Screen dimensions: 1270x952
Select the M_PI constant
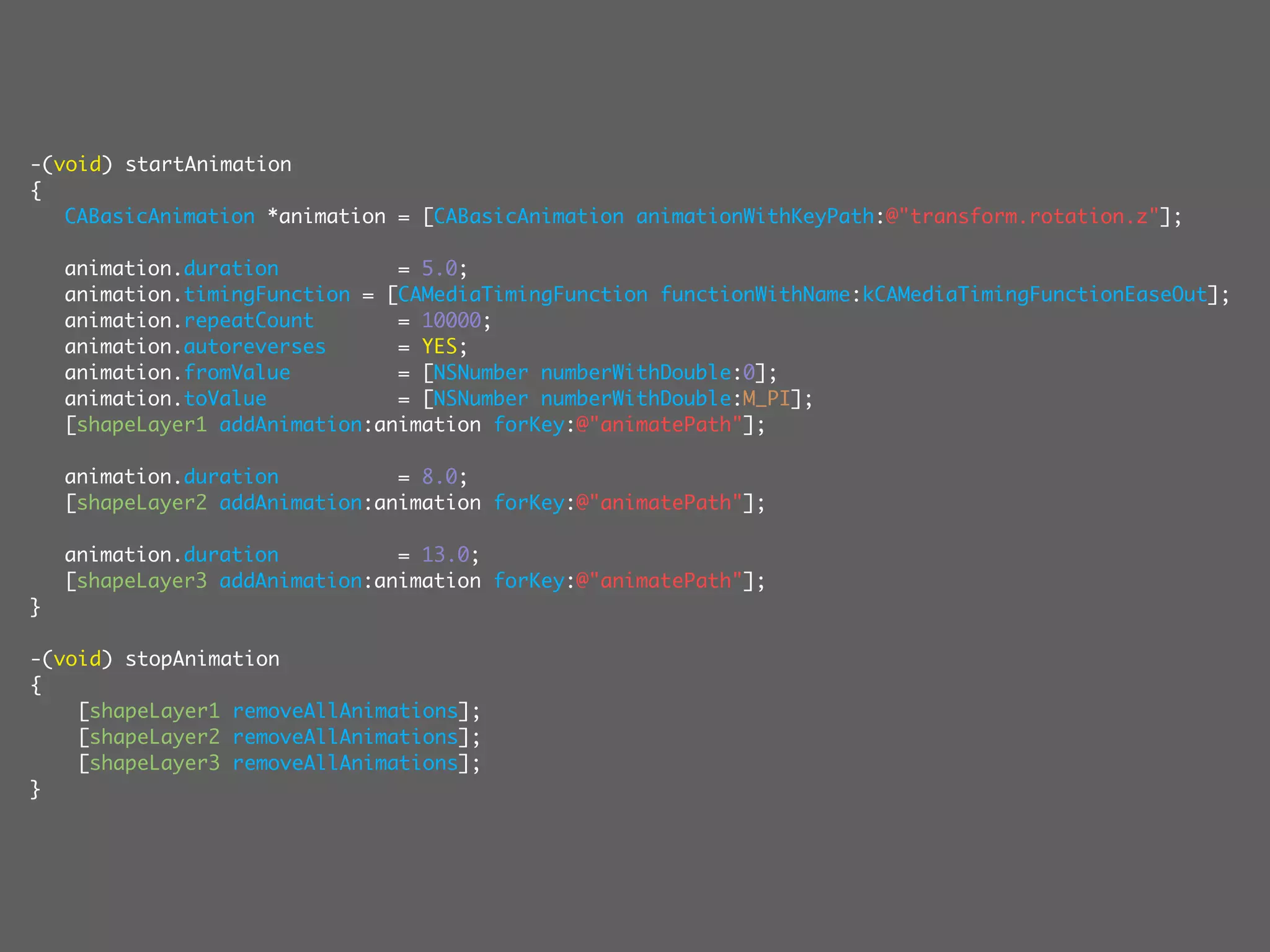(766, 399)
